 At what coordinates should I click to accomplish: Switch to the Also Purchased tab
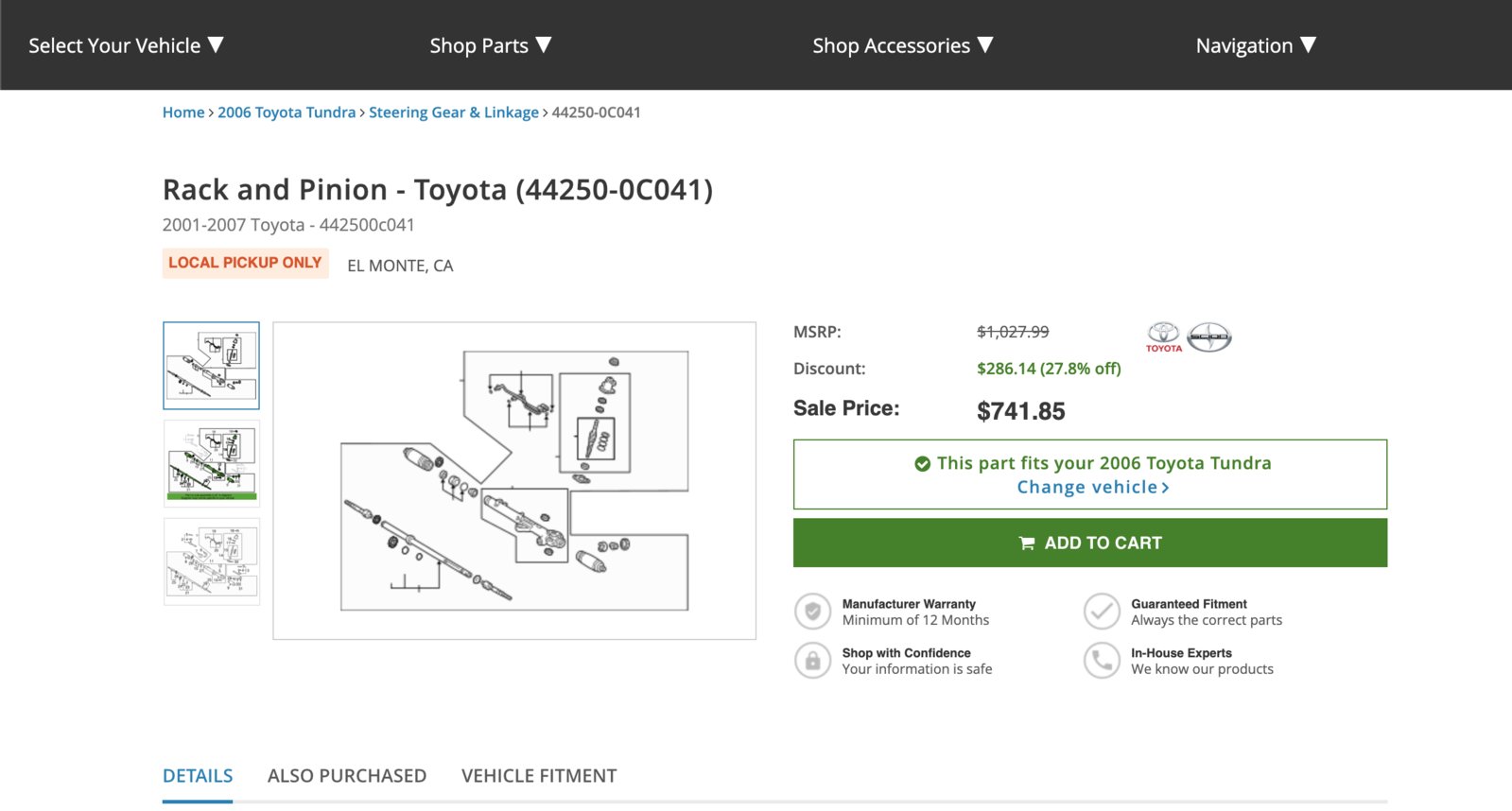pos(347,776)
